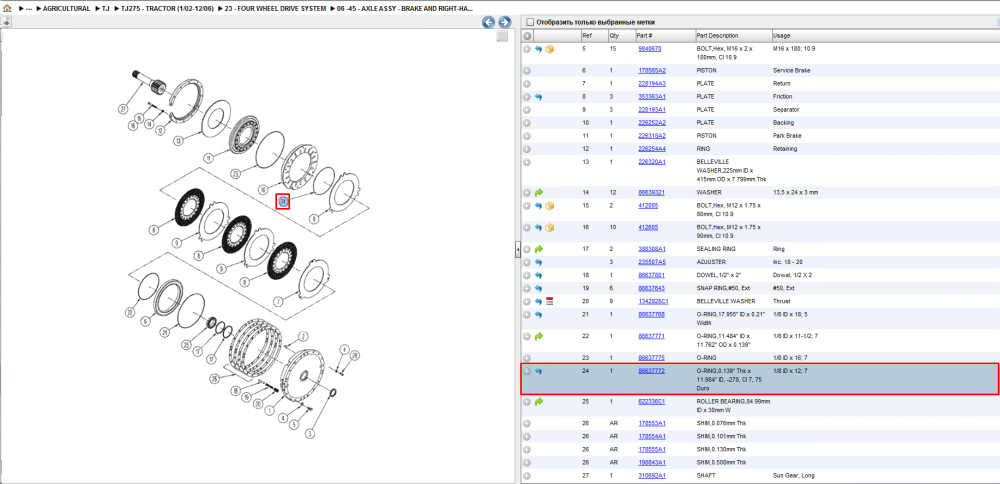The image size is (1000, 484).
Task: Open 06-45 AXLE ASSY breadcrumb
Action: click(405, 9)
